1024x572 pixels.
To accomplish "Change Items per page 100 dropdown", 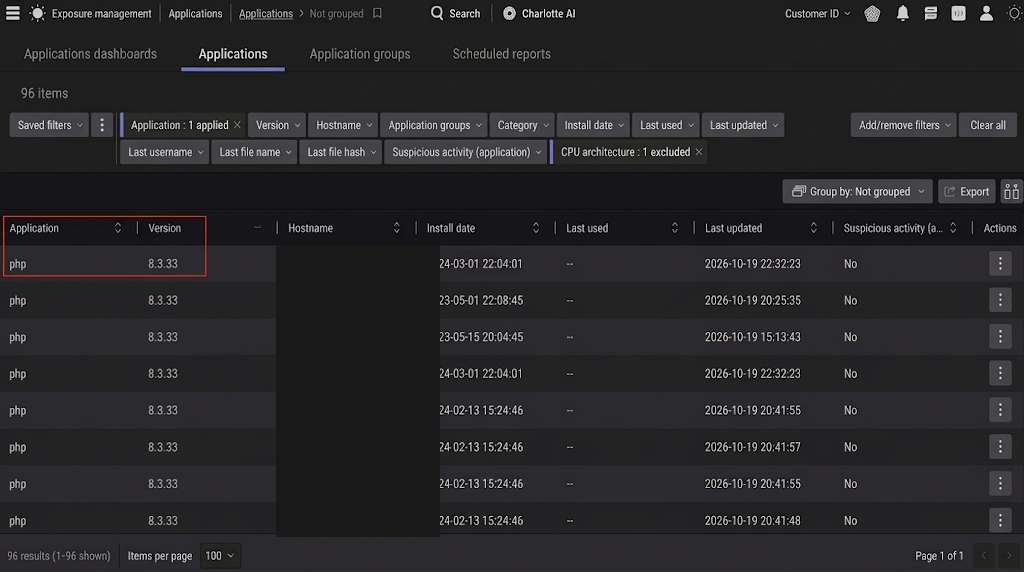I will click(x=220, y=556).
